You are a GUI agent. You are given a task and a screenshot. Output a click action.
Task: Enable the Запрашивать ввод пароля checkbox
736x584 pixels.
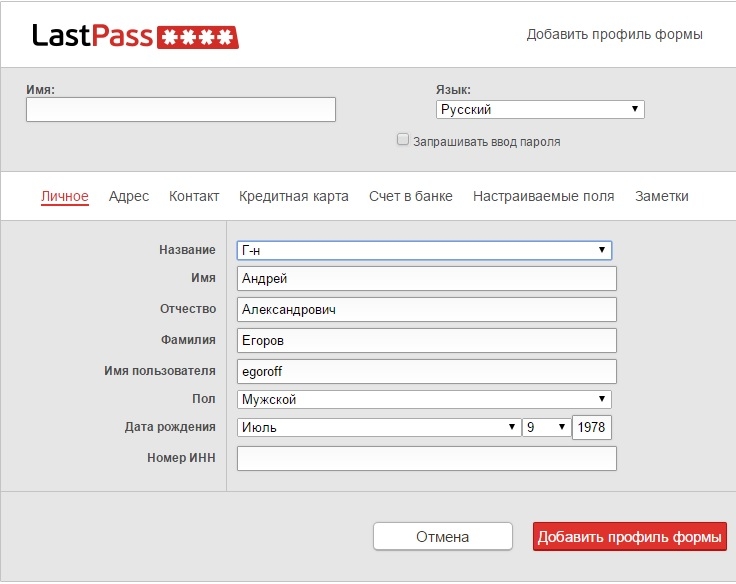tap(403, 139)
